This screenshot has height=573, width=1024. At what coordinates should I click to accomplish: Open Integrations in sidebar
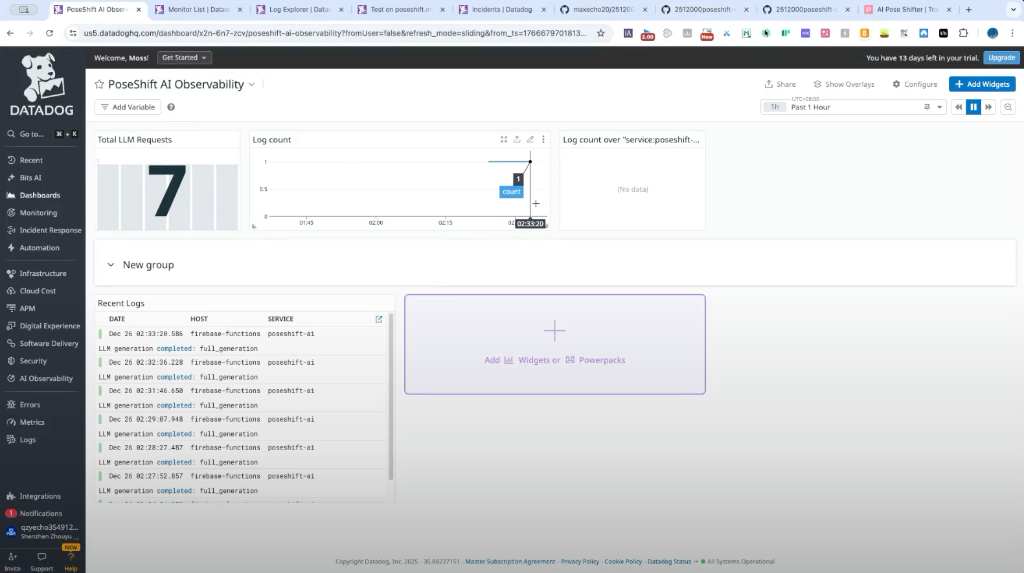(x=40, y=497)
